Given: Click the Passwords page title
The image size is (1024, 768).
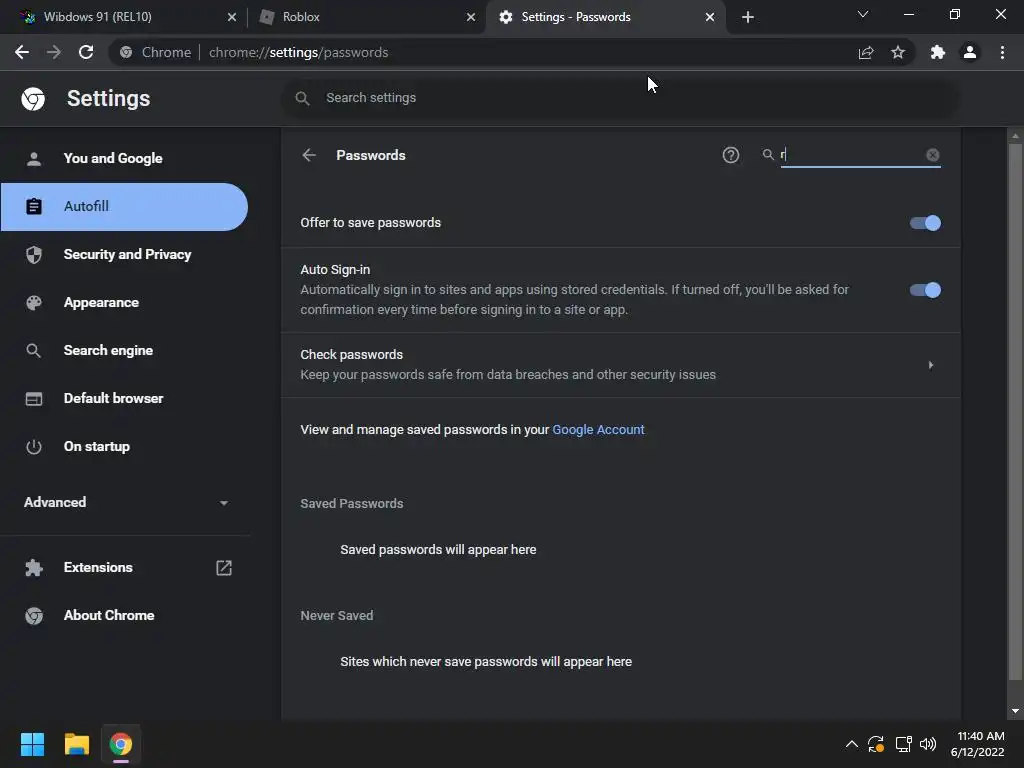Looking at the screenshot, I should [x=370, y=155].
